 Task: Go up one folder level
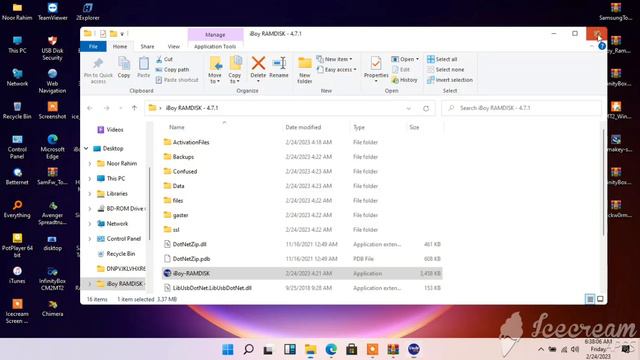[x=134, y=108]
